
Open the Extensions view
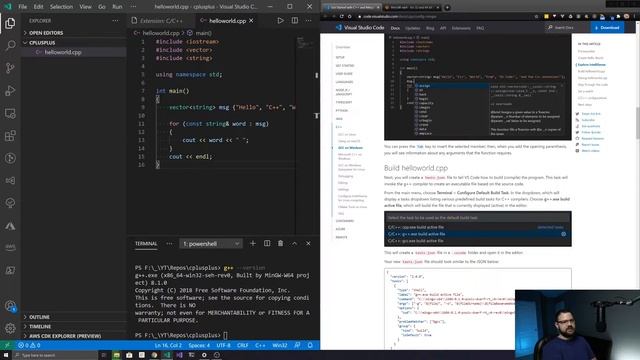click(10, 136)
